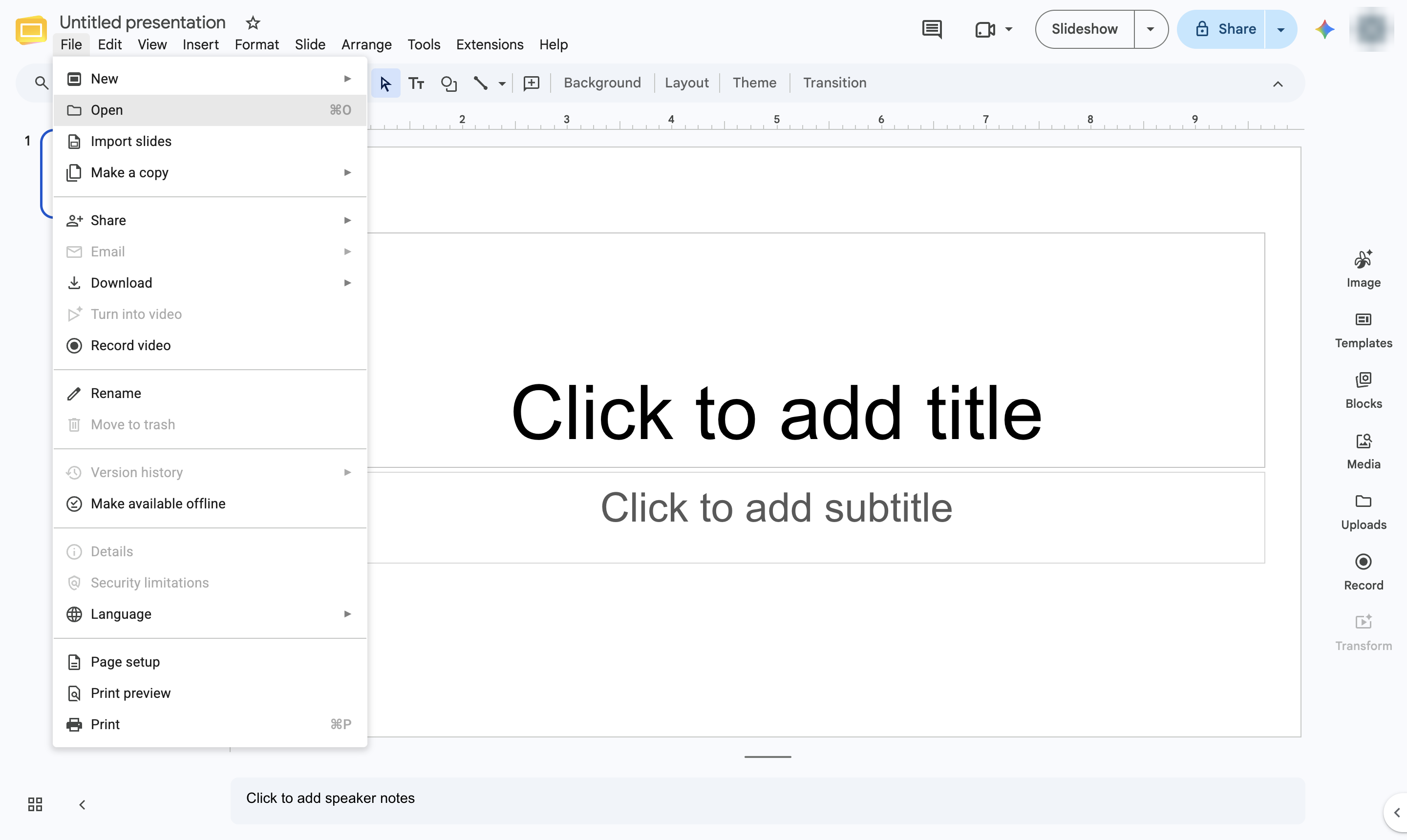Viewport: 1407px width, 840px height.
Task: Expand the New submenu
Action: [x=210, y=79]
